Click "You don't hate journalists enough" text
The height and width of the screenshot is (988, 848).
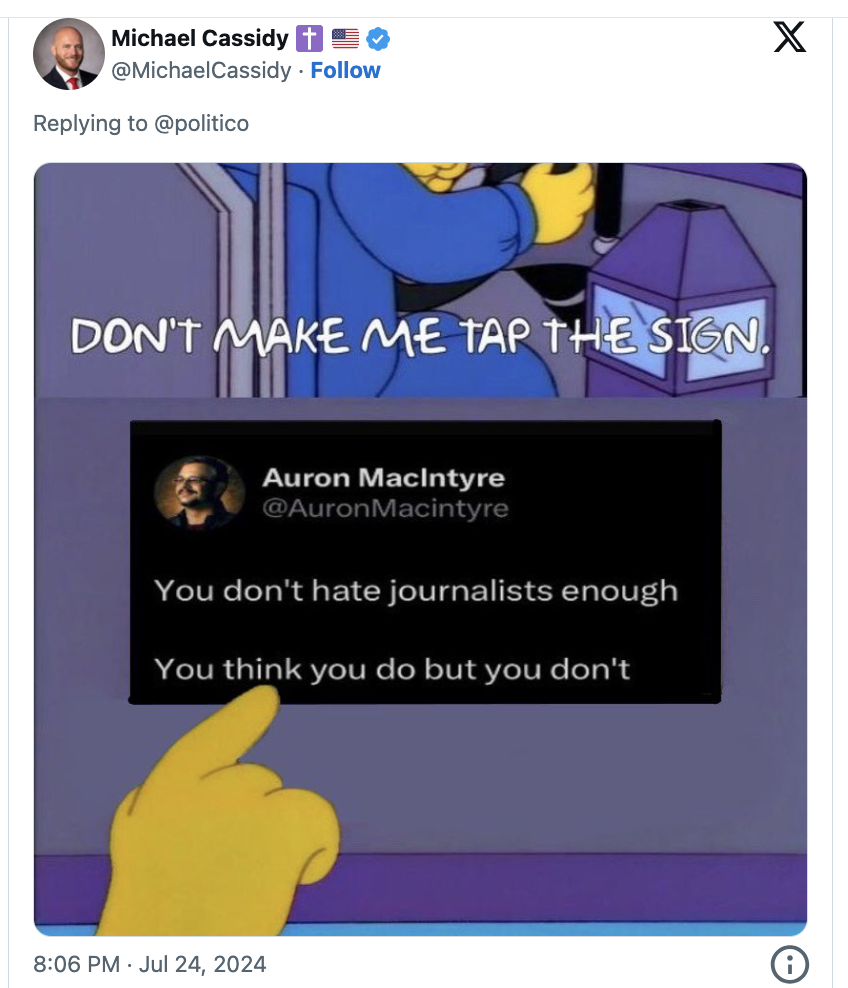coord(416,592)
